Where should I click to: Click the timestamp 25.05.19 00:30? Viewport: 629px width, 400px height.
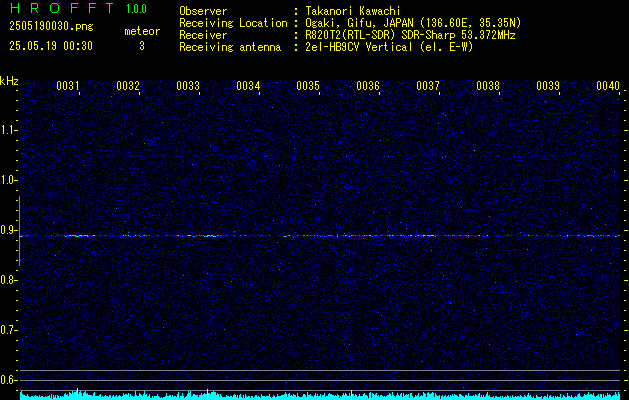pos(51,46)
